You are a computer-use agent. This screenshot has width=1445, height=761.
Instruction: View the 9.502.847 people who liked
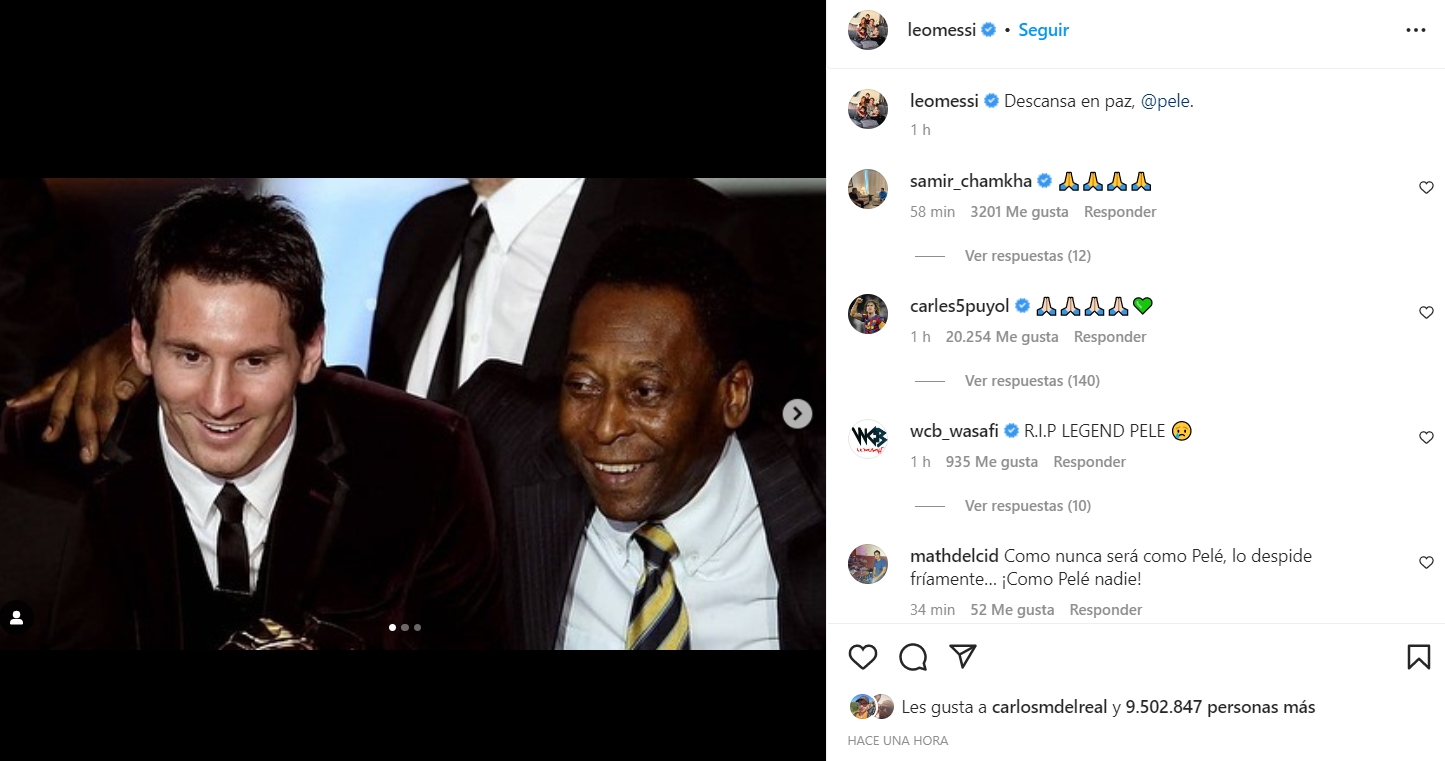pos(1219,707)
